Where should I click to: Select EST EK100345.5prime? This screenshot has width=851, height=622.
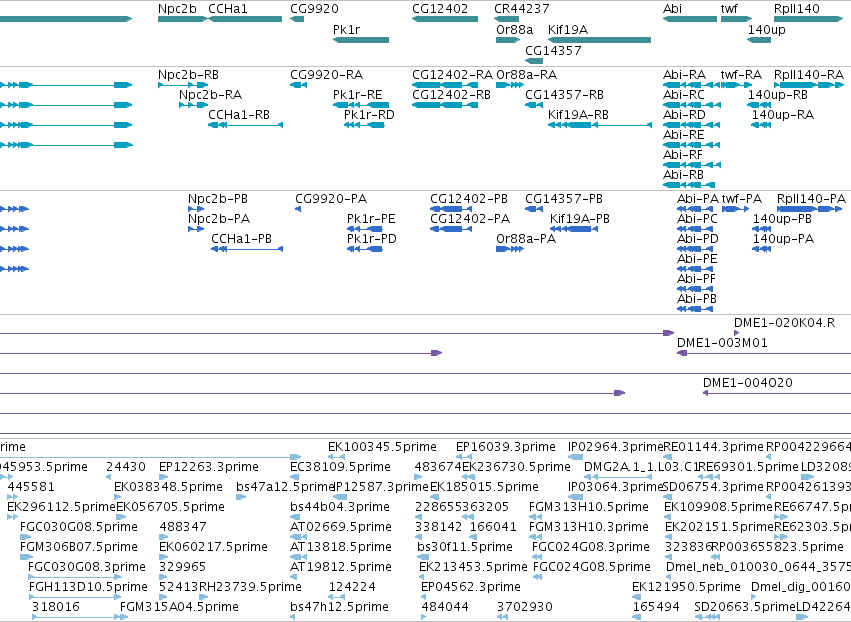(336, 457)
